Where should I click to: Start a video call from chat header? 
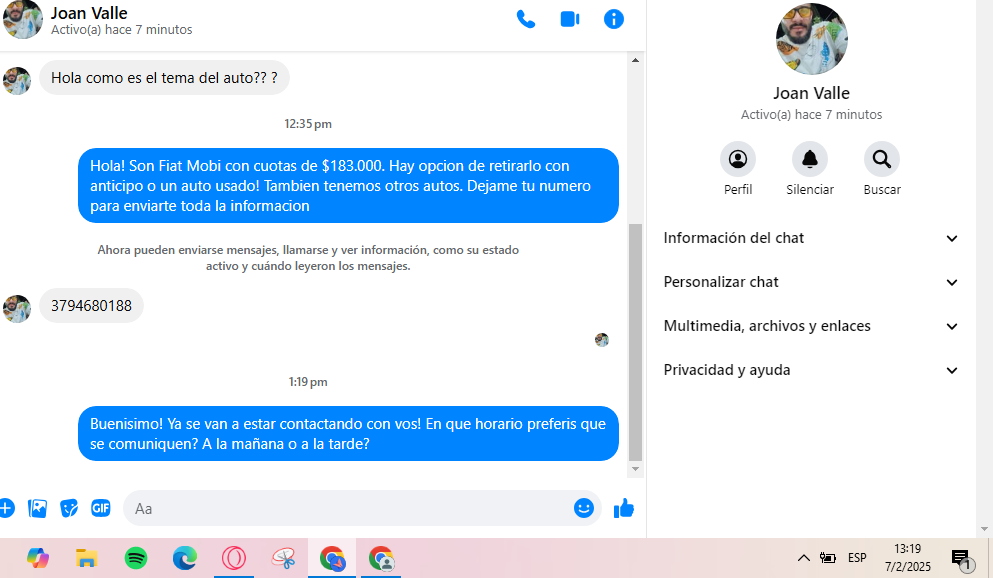570,19
